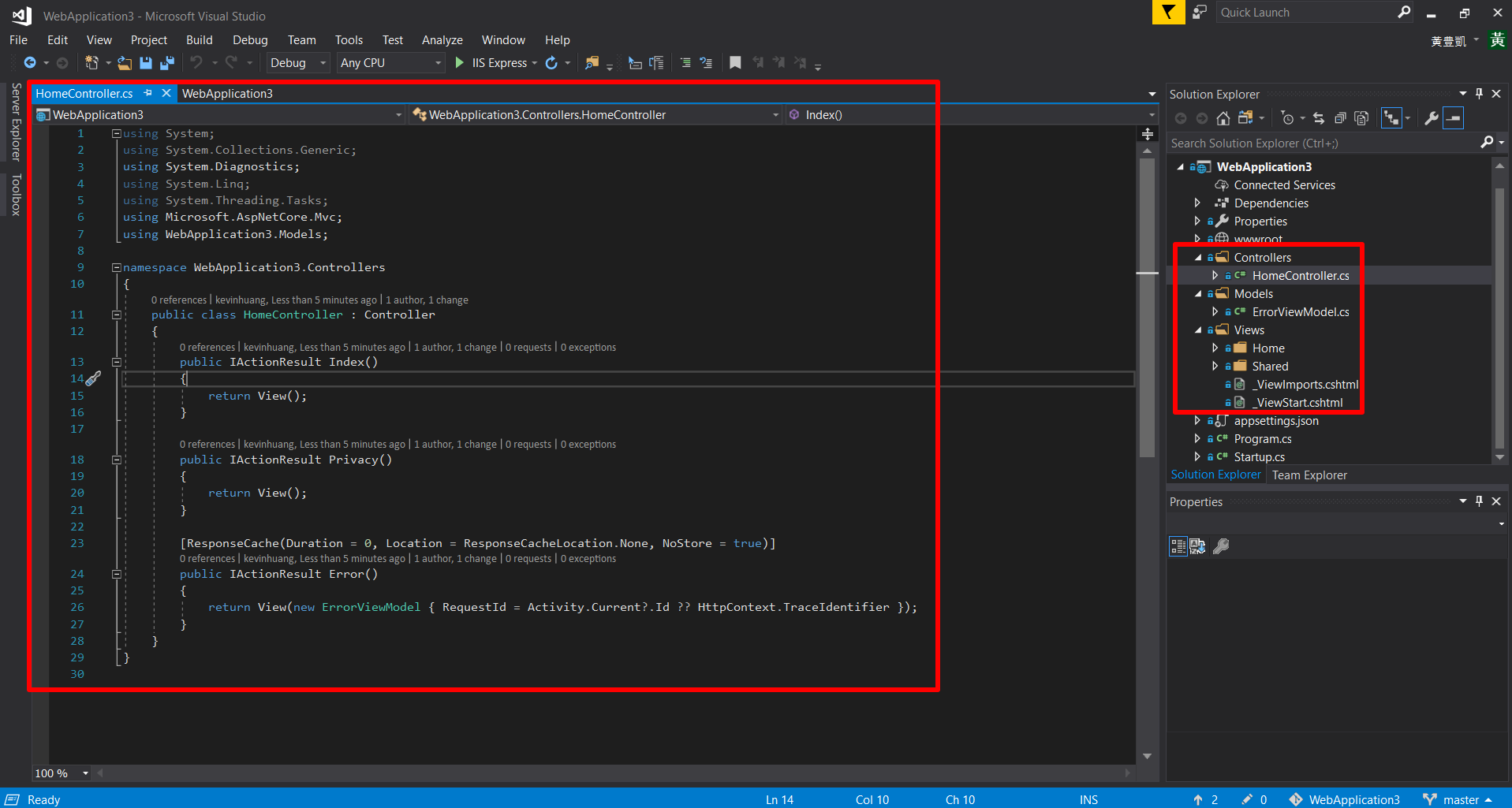Open the Build menu

click(199, 40)
